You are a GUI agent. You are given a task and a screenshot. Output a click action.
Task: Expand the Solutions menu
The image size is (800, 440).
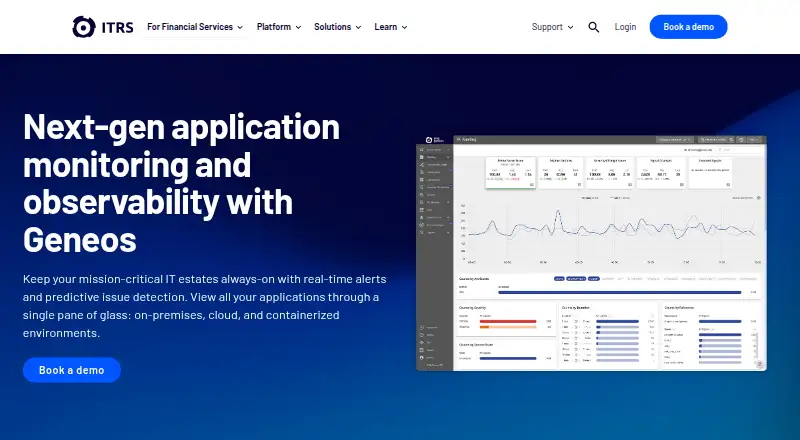[x=338, y=27]
